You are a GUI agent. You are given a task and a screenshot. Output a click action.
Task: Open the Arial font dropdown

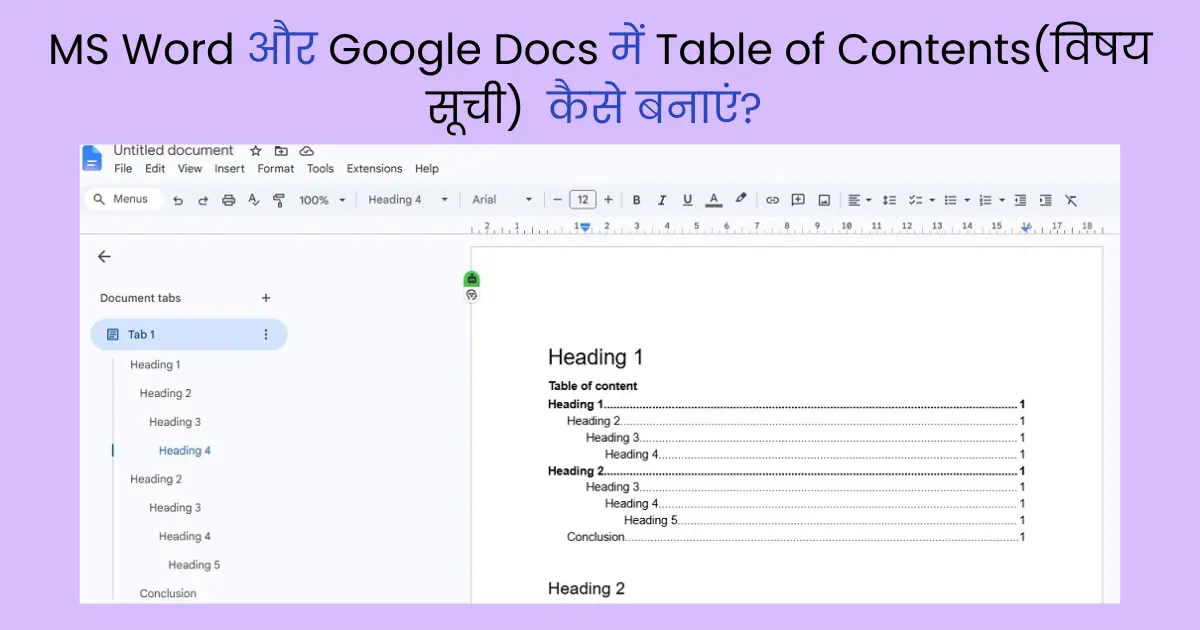point(503,200)
